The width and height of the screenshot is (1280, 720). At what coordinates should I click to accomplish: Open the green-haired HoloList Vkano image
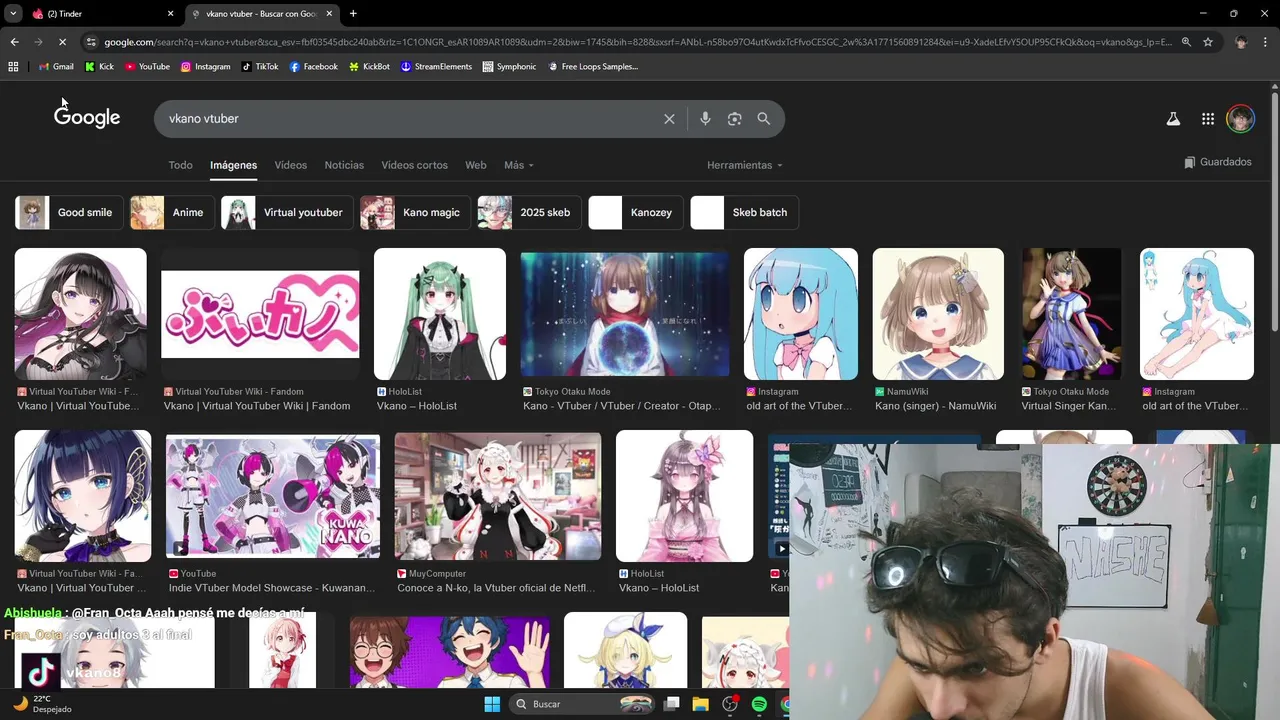[440, 314]
